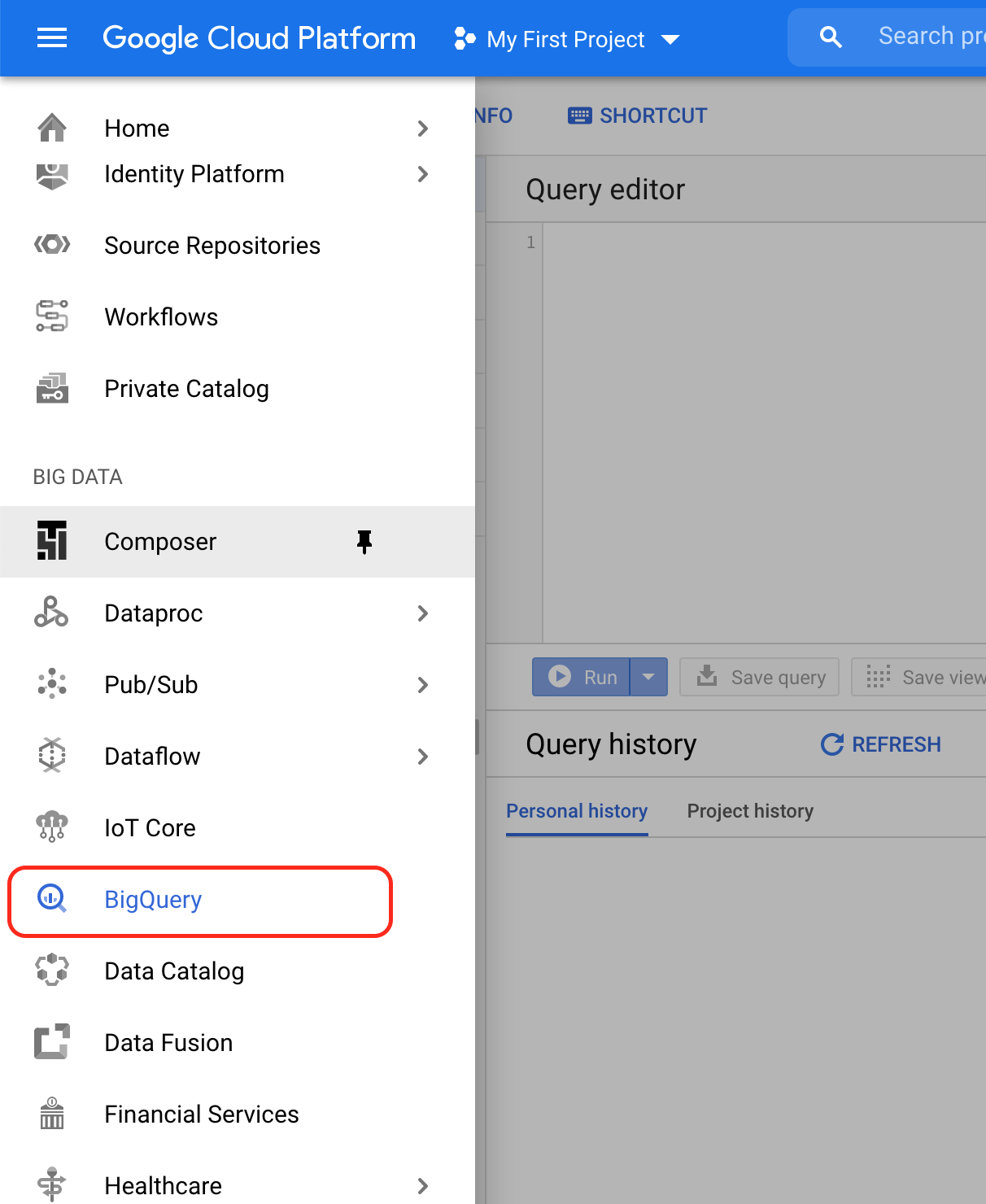Viewport: 986px width, 1204px height.
Task: Click the Pub/Sub label
Action: [x=151, y=685]
